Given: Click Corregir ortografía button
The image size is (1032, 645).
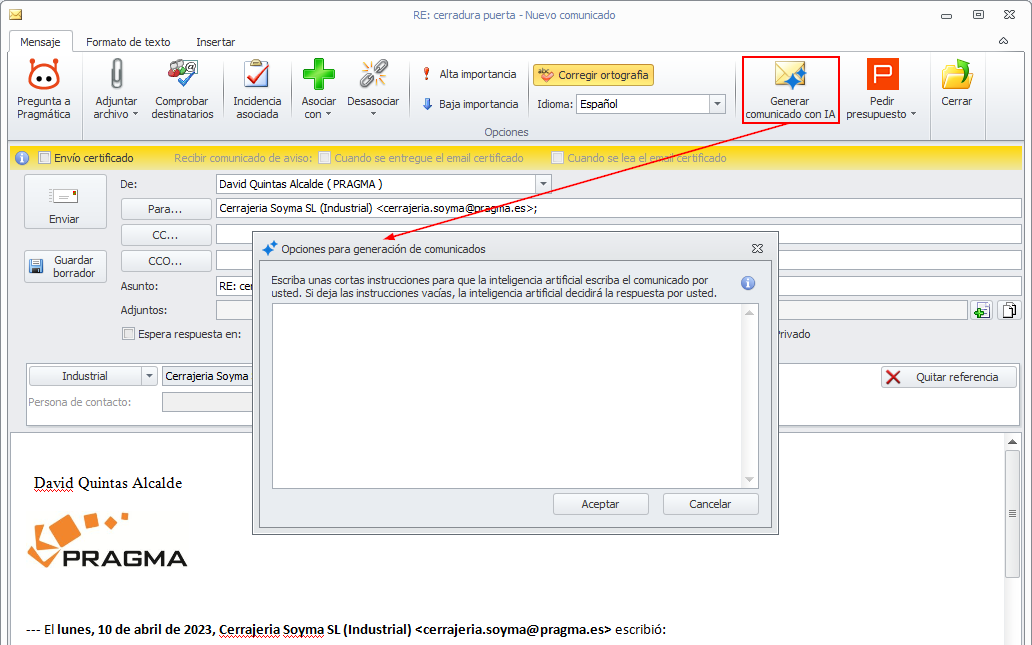Looking at the screenshot, I should click(594, 75).
